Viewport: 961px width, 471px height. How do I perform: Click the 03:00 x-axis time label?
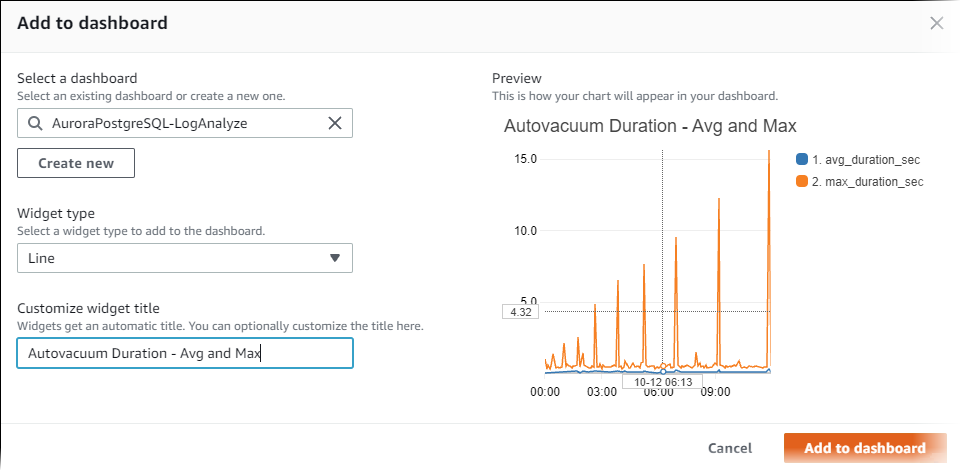point(602,393)
